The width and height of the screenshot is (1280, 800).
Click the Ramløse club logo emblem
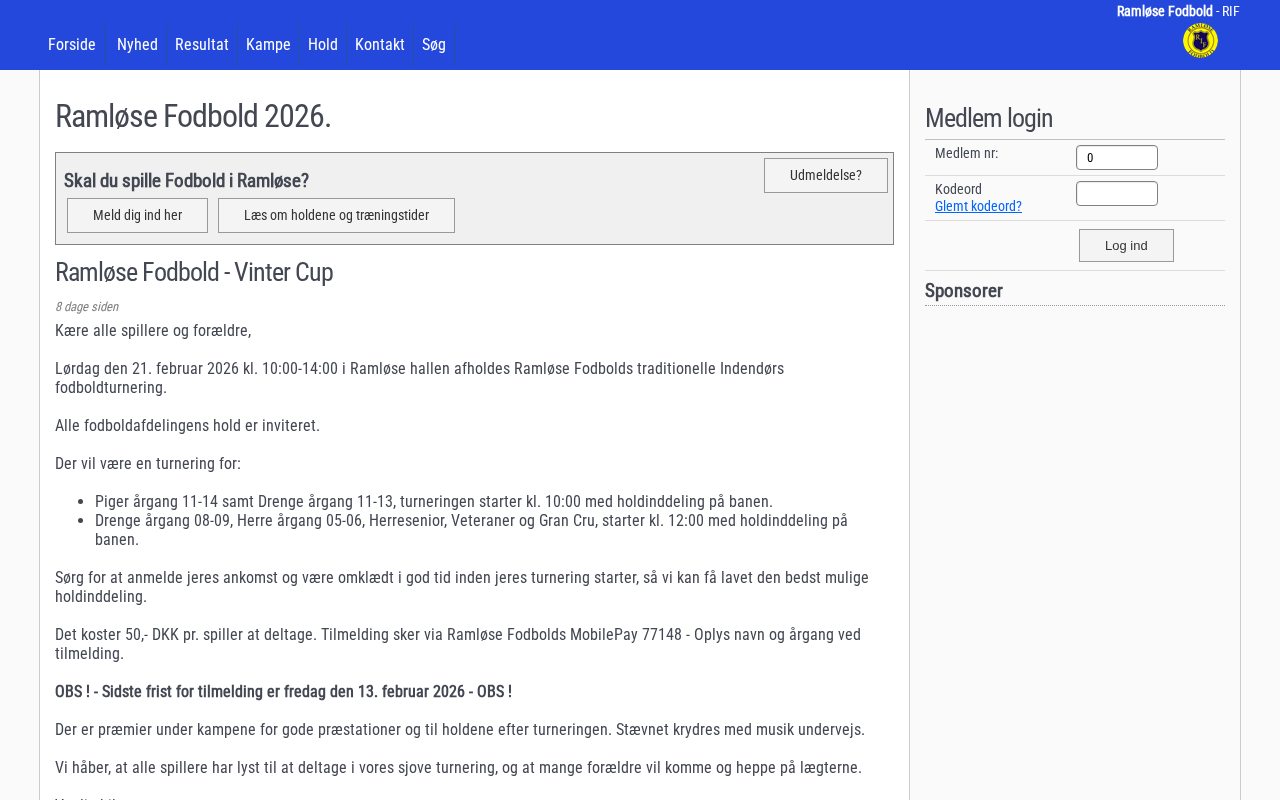1200,41
